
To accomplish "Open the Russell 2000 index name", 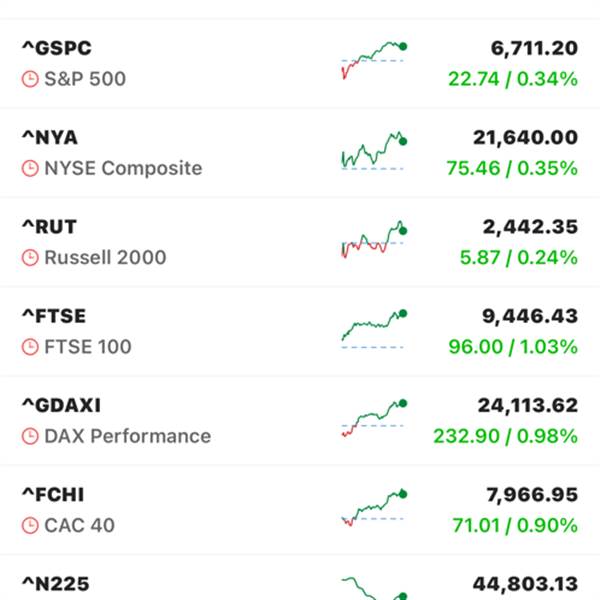I will 105,258.
